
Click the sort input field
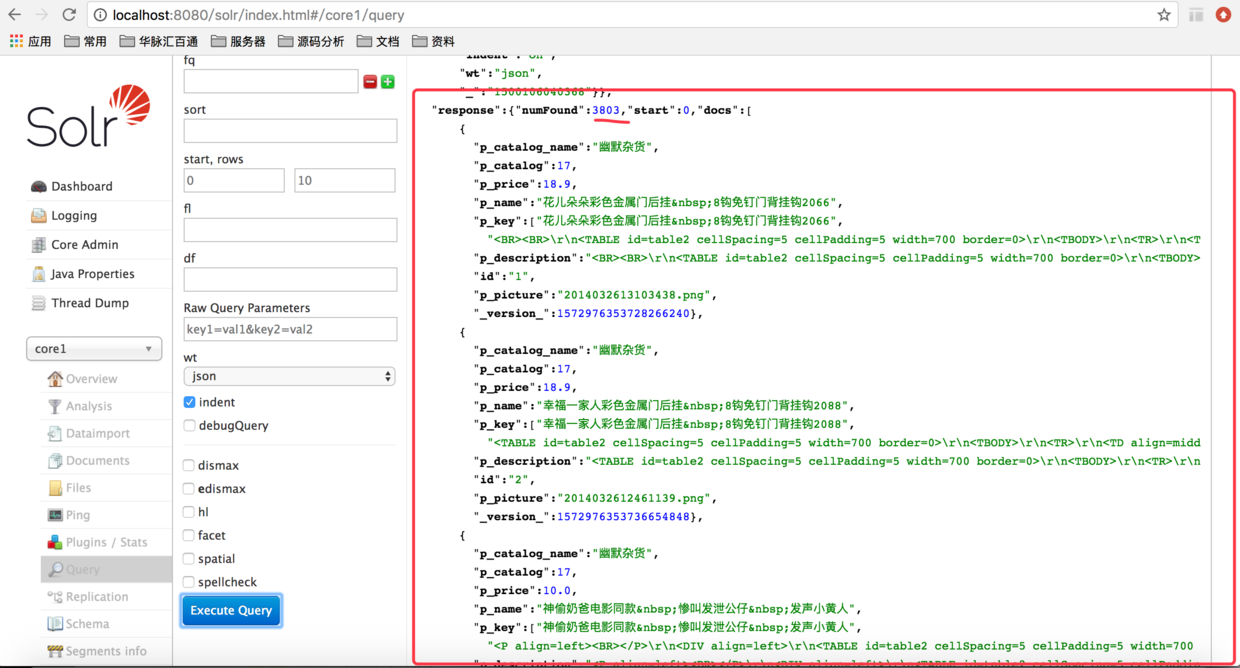(x=290, y=131)
